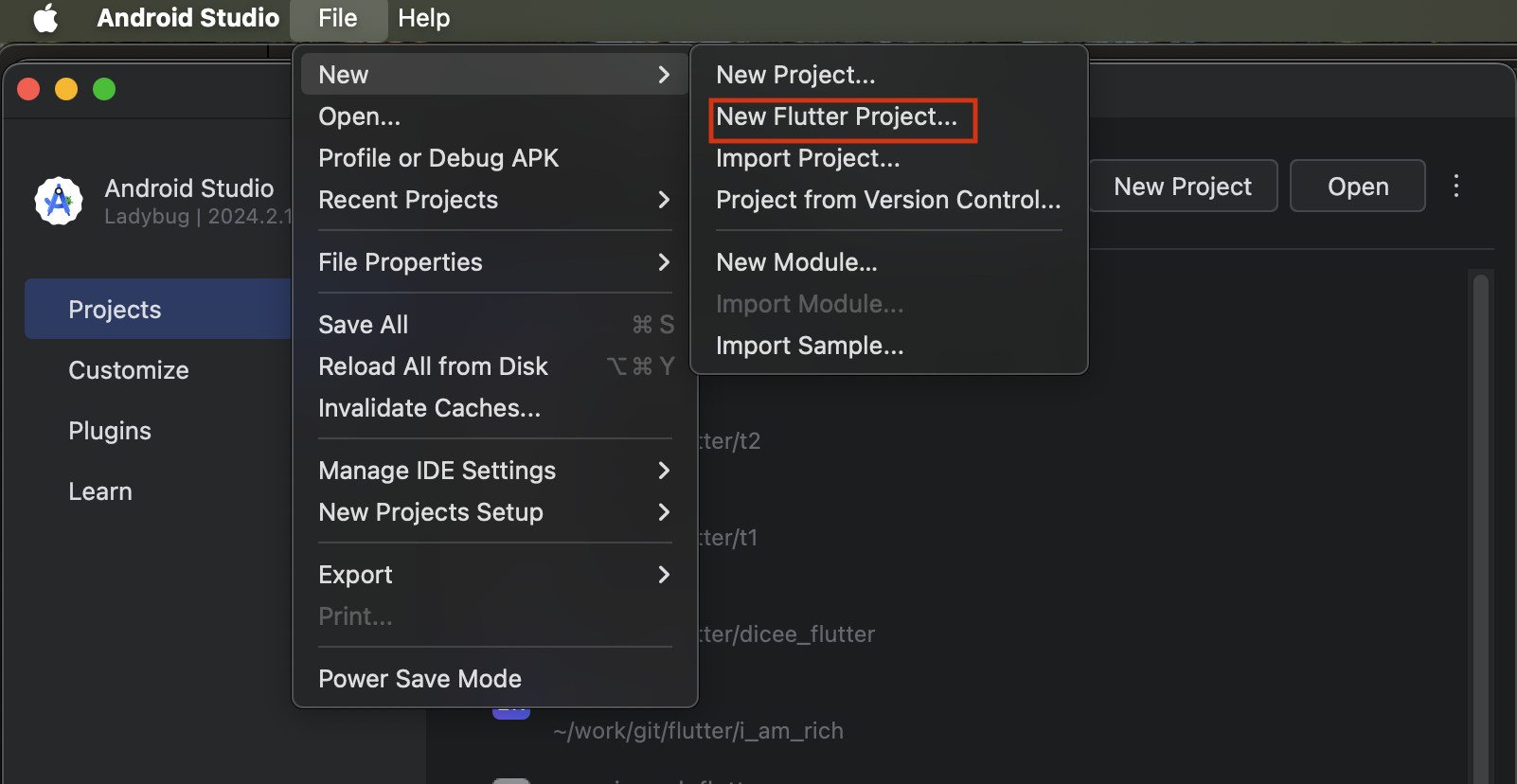Toggle Power Save Mode
This screenshot has width=1517, height=784.
419,679
